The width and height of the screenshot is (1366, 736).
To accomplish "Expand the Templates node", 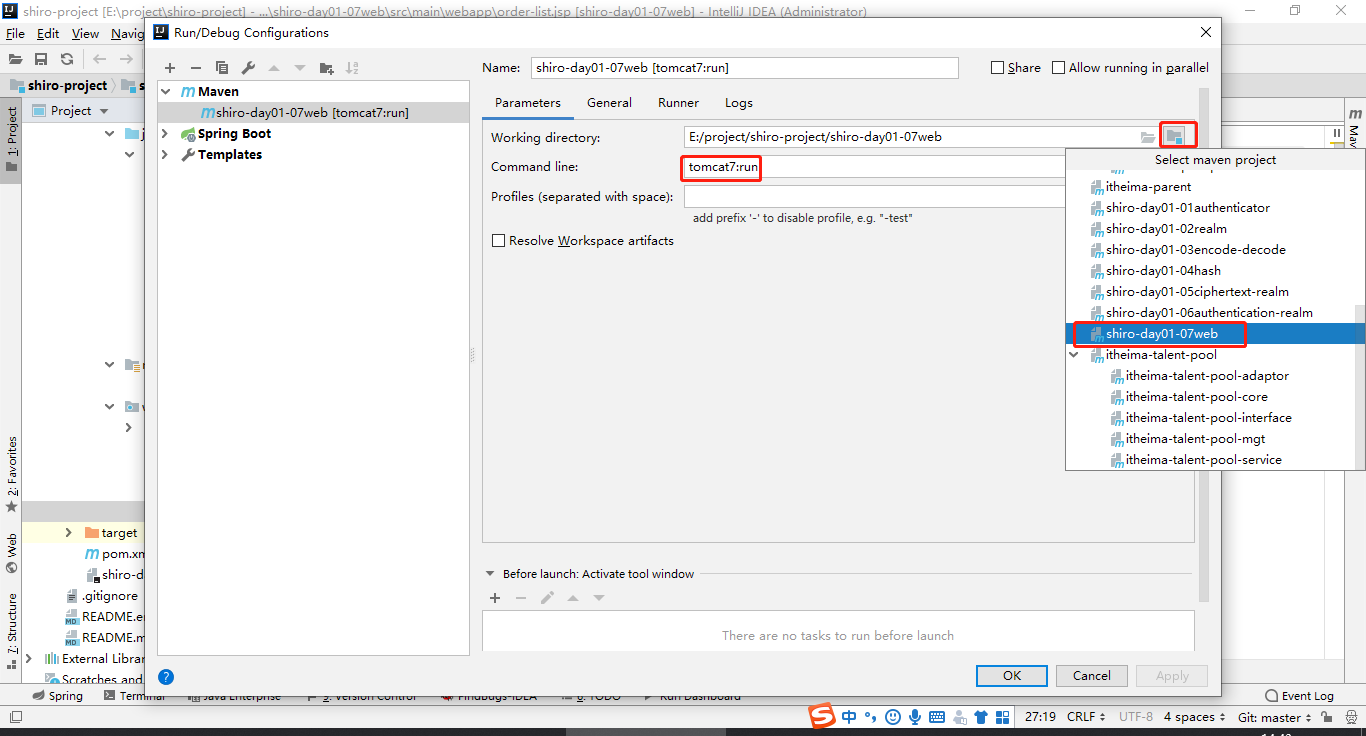I will tap(166, 155).
